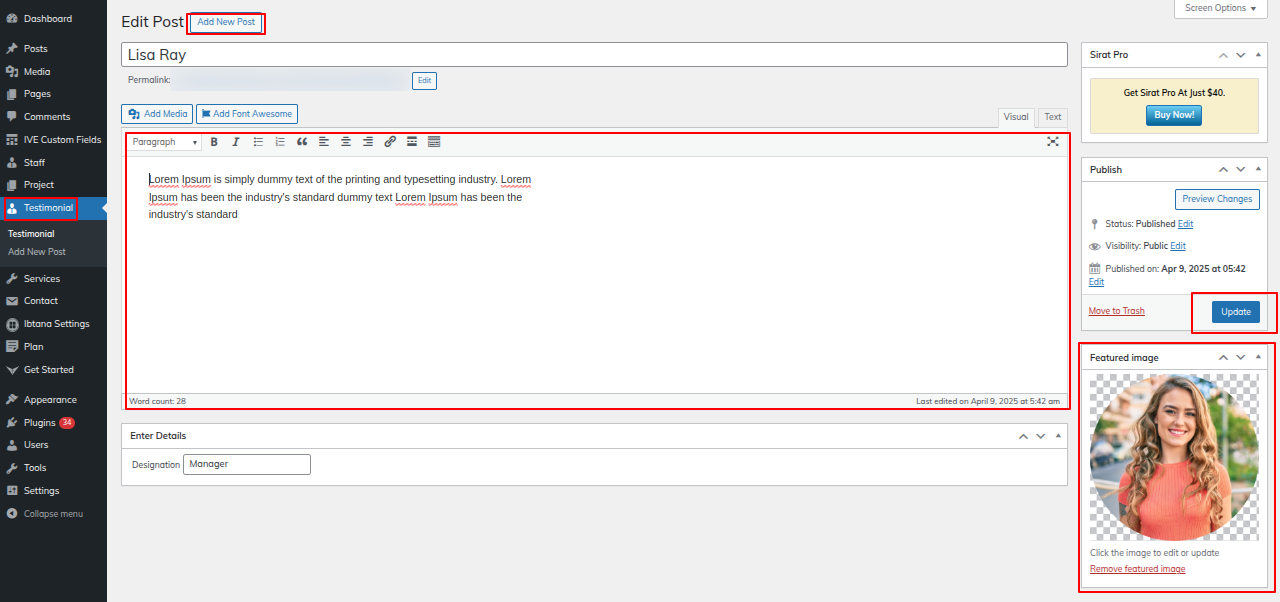The height and width of the screenshot is (602, 1280).
Task: Toggle the Featured image panel triangle
Action: click(x=1258, y=357)
